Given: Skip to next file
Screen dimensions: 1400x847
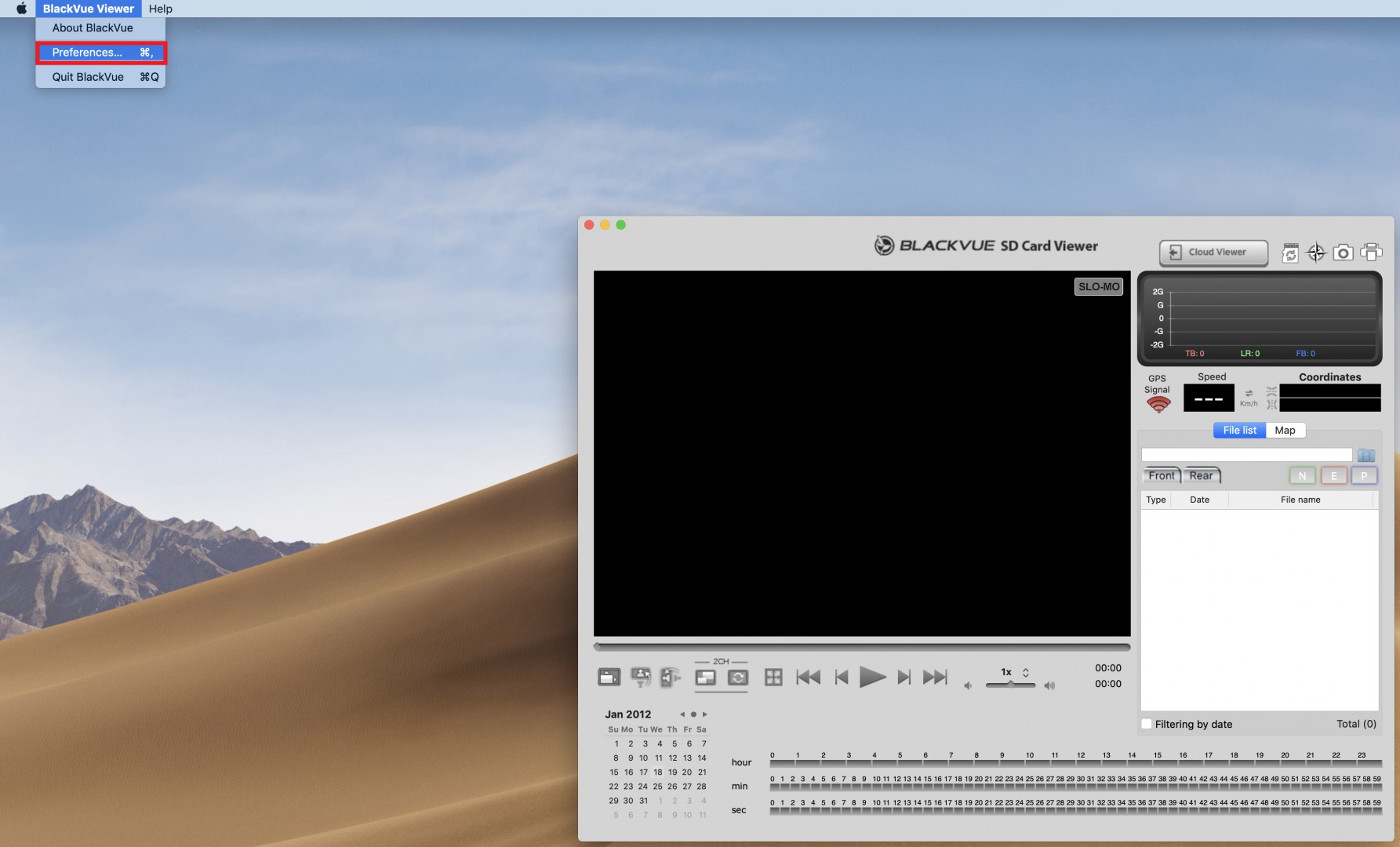Looking at the screenshot, I should tap(935, 677).
